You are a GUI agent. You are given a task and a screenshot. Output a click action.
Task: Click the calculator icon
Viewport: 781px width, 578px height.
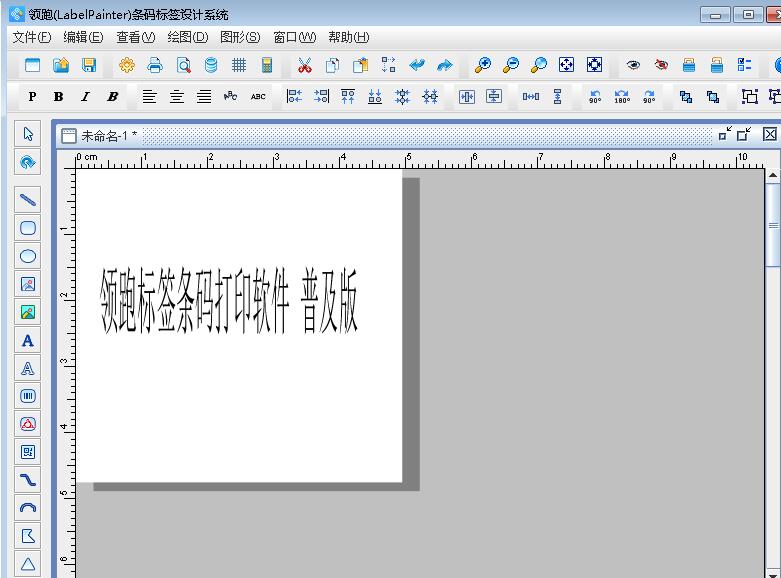(x=267, y=65)
